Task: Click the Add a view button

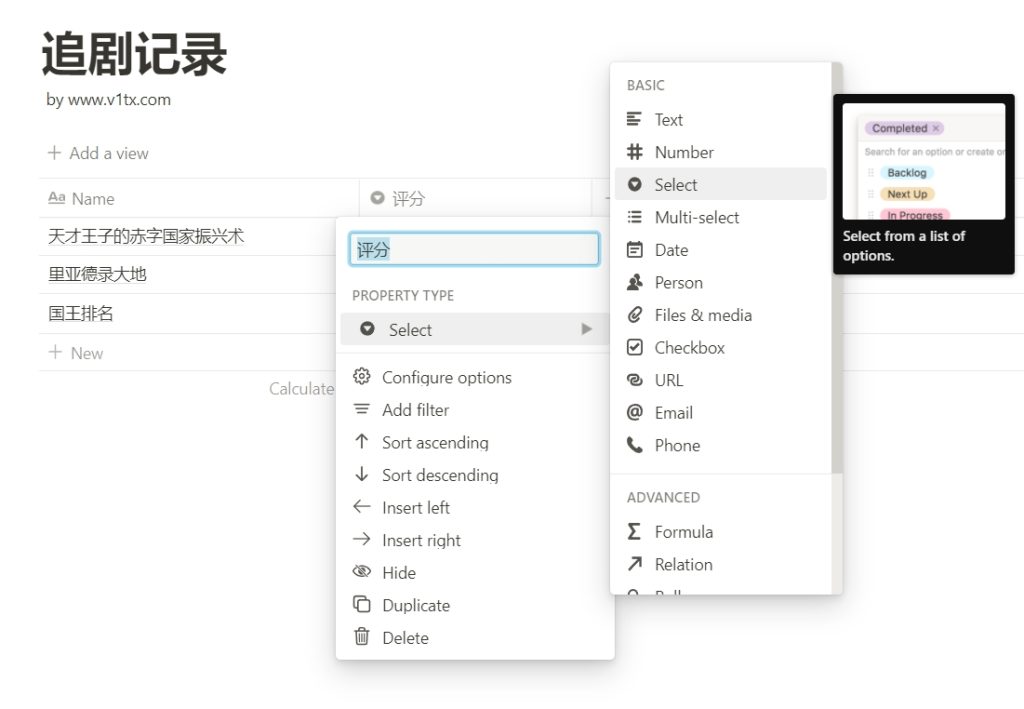Action: pos(97,152)
